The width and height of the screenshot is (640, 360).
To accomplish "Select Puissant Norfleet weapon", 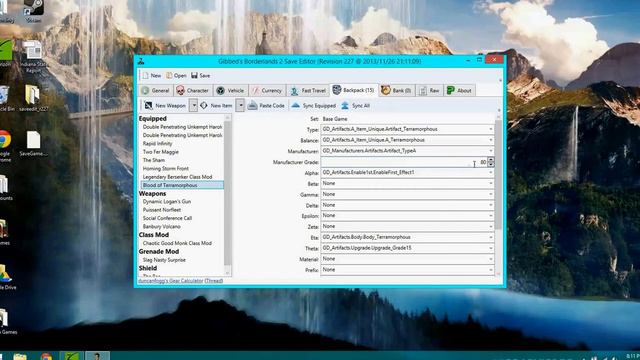I will (x=162, y=210).
